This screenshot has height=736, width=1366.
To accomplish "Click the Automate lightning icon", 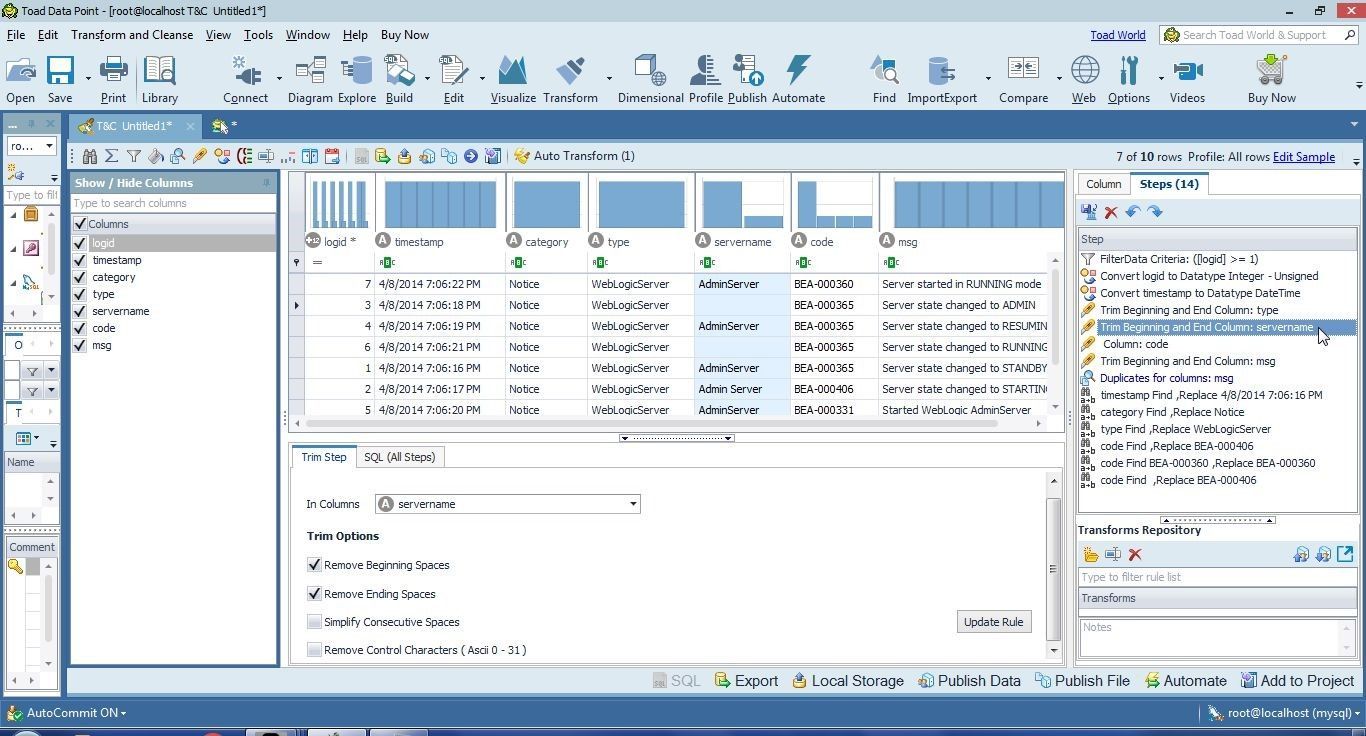I will pos(798,80).
